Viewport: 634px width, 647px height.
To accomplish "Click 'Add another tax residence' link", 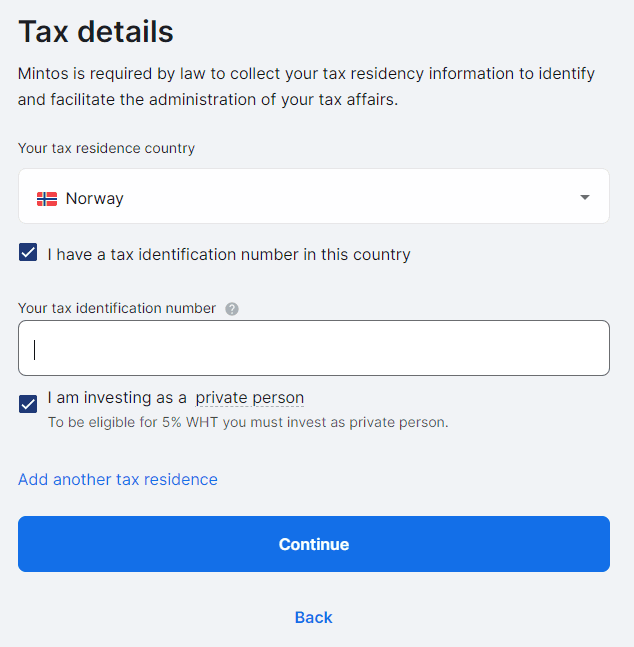I will [x=118, y=479].
